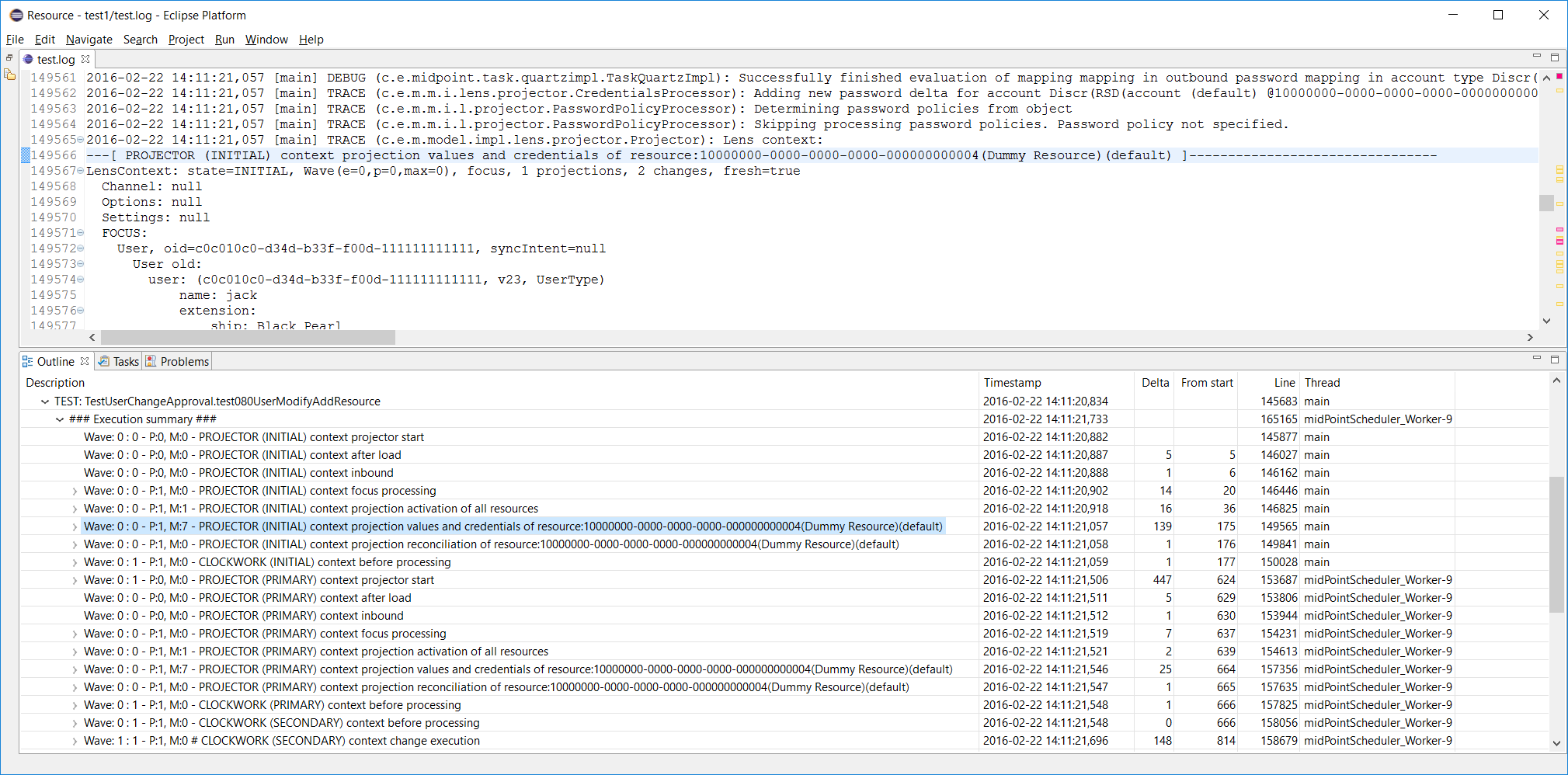The width and height of the screenshot is (1568, 775).
Task: Collapse the fold at line 149567
Action: [81, 171]
